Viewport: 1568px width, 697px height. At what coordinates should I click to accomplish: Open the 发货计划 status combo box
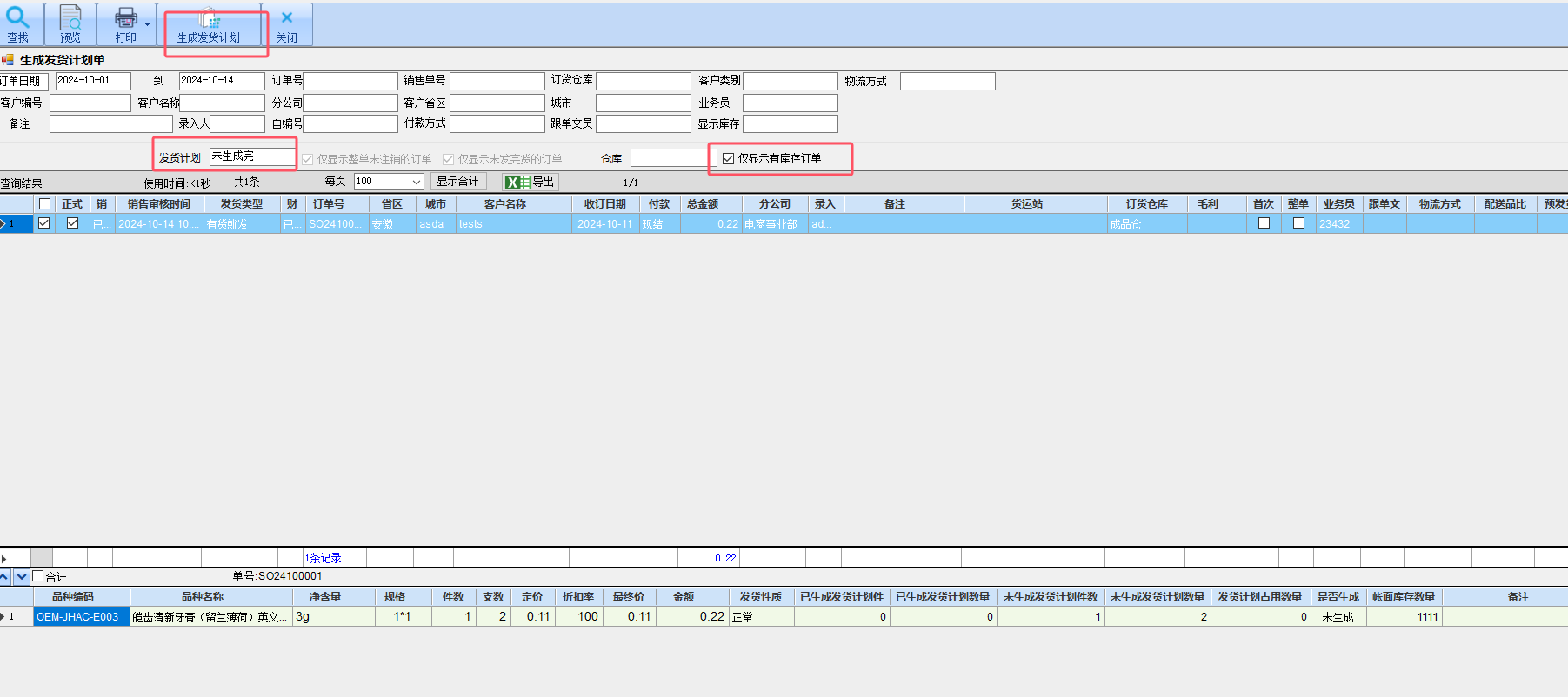pyautogui.click(x=252, y=156)
